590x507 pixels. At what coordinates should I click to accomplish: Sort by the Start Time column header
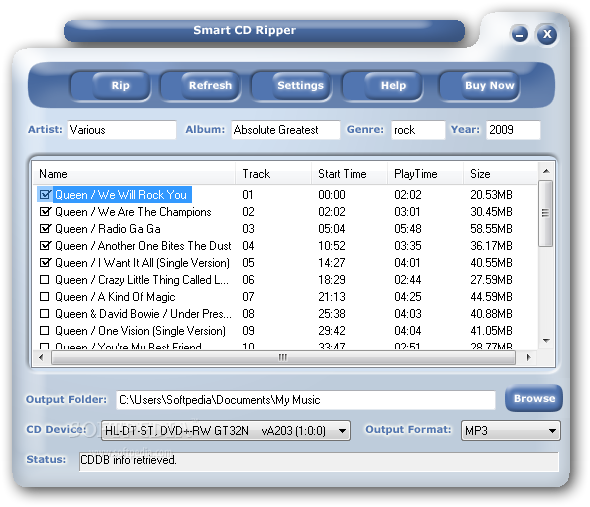tap(350, 174)
